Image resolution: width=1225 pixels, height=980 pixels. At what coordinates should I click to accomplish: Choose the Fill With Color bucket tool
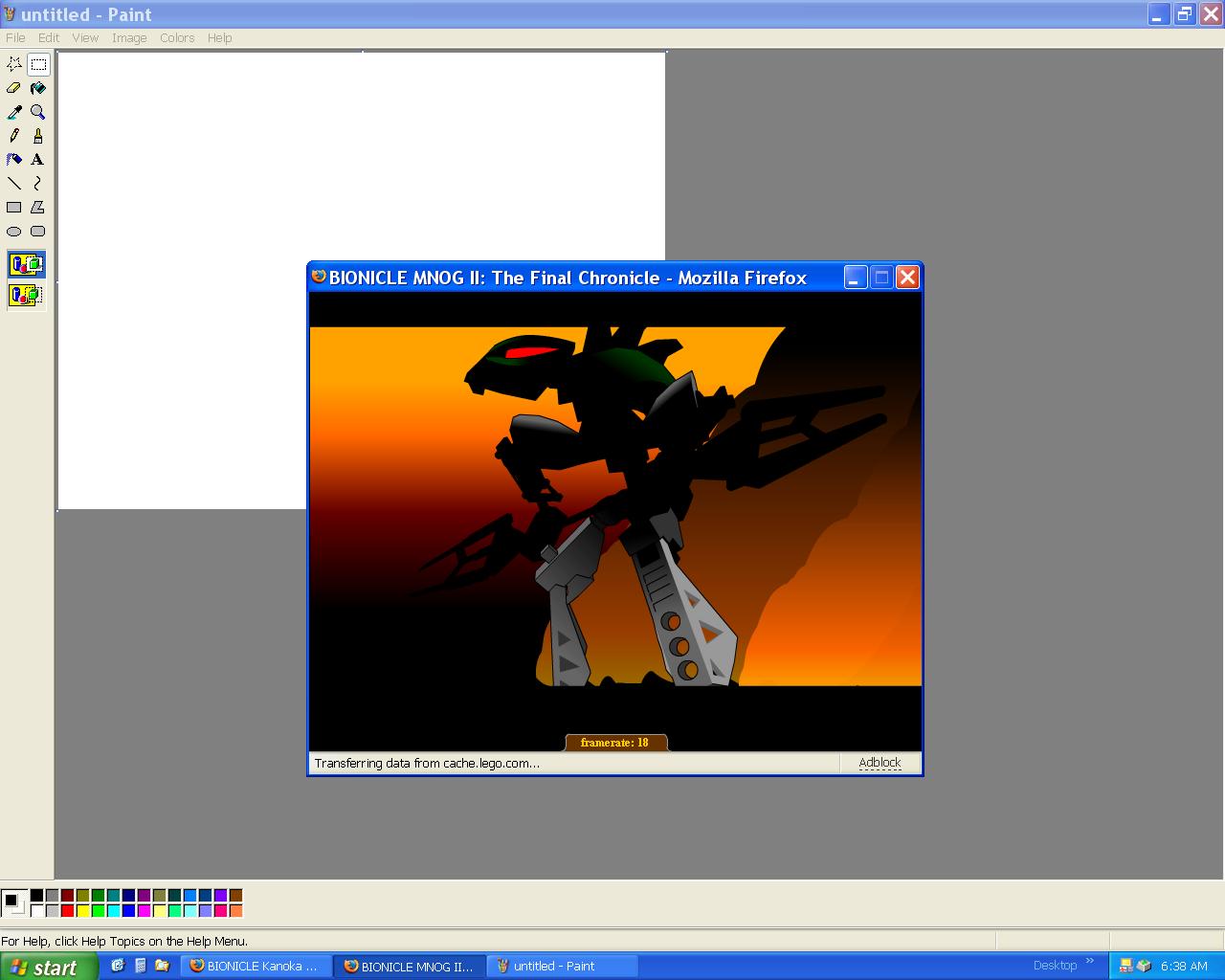pyautogui.click(x=38, y=88)
